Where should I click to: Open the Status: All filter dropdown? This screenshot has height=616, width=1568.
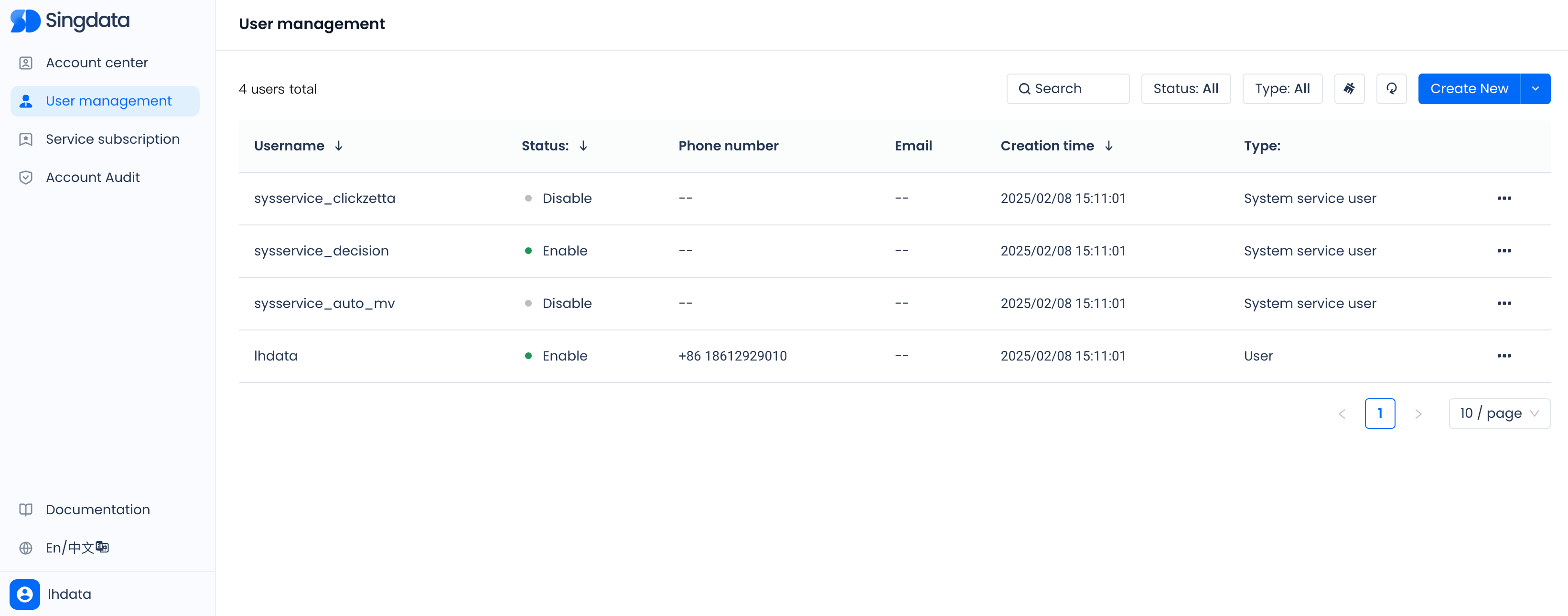click(x=1185, y=89)
